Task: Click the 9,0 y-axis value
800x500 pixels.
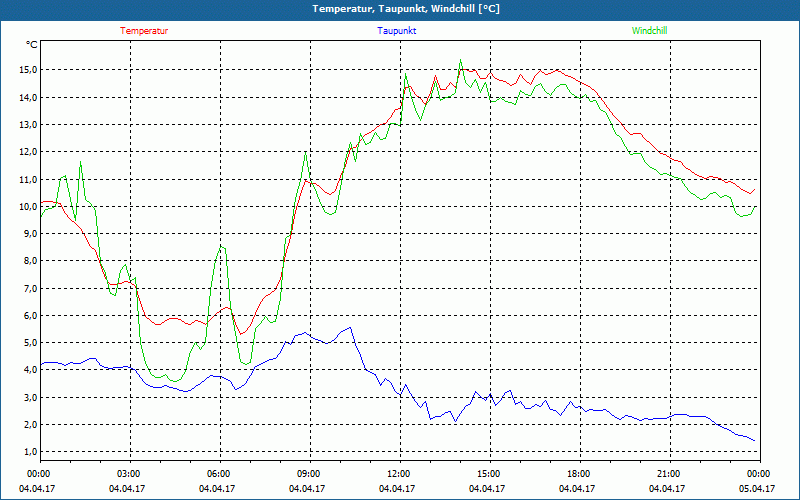Action: point(31,234)
